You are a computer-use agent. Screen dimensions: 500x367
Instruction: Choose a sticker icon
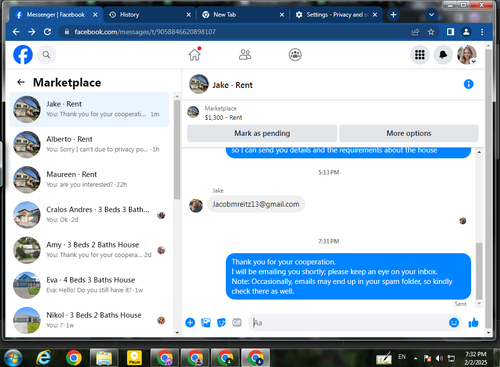pos(221,322)
